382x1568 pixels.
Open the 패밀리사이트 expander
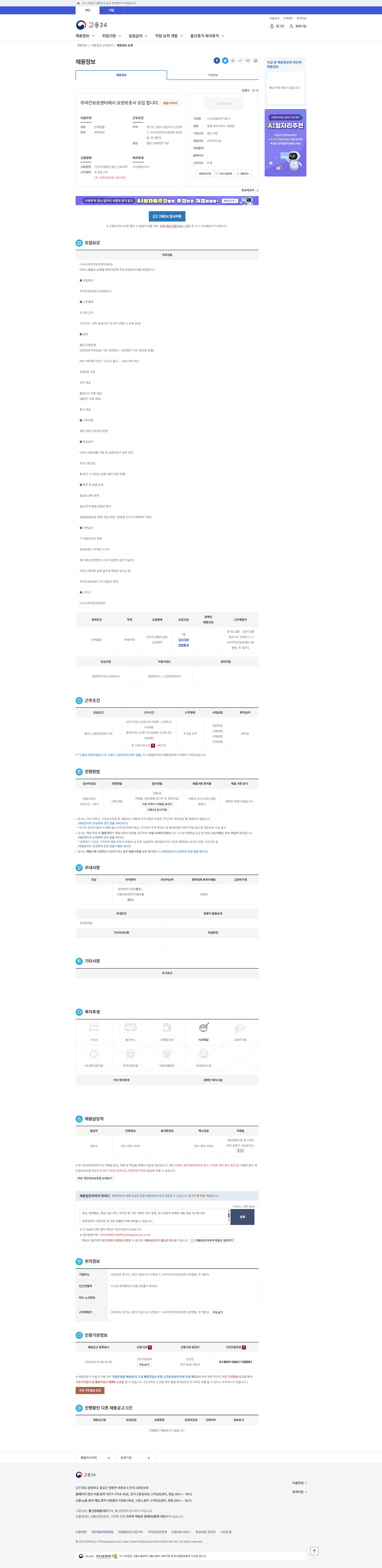pyautogui.click(x=95, y=1458)
